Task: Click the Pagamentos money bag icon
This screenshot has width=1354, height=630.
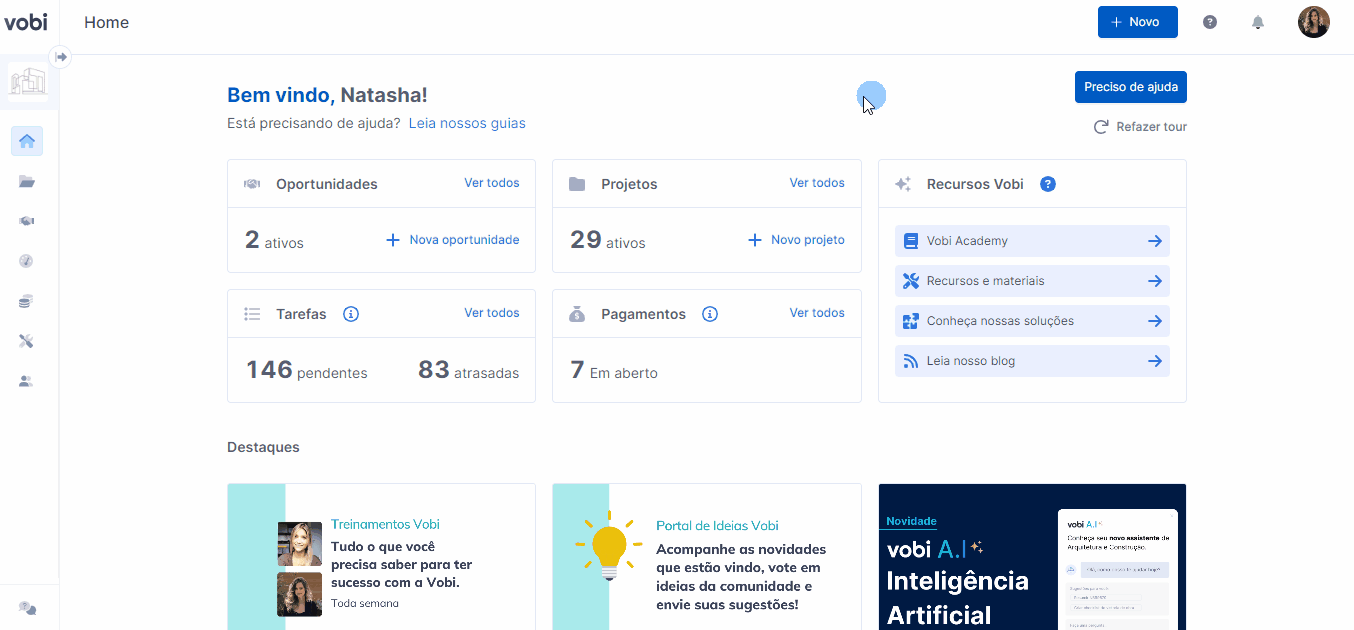Action: (x=577, y=314)
